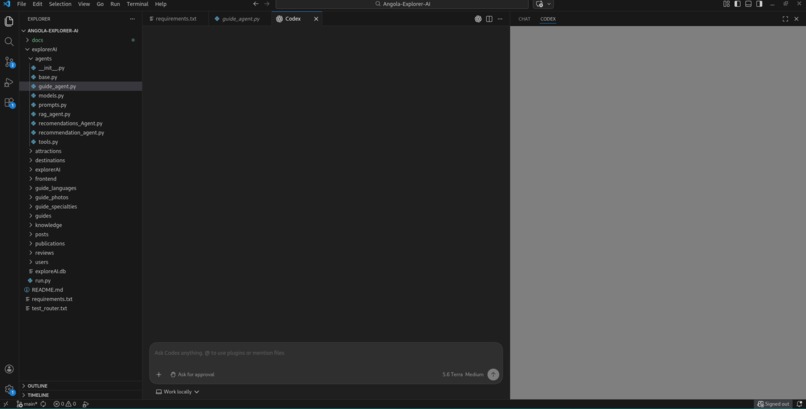Screen dimensions: 806x409
Task: Open tools.py in the explorer
Action: point(80,142)
